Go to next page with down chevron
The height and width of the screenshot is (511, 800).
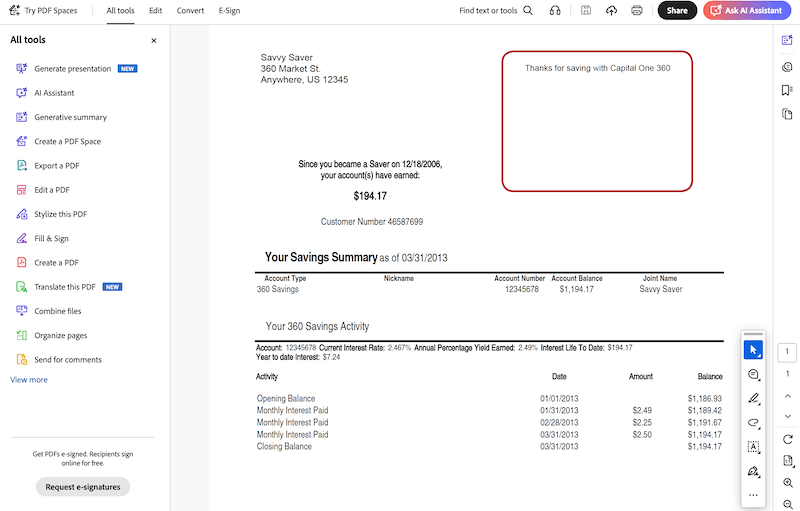click(x=787, y=416)
